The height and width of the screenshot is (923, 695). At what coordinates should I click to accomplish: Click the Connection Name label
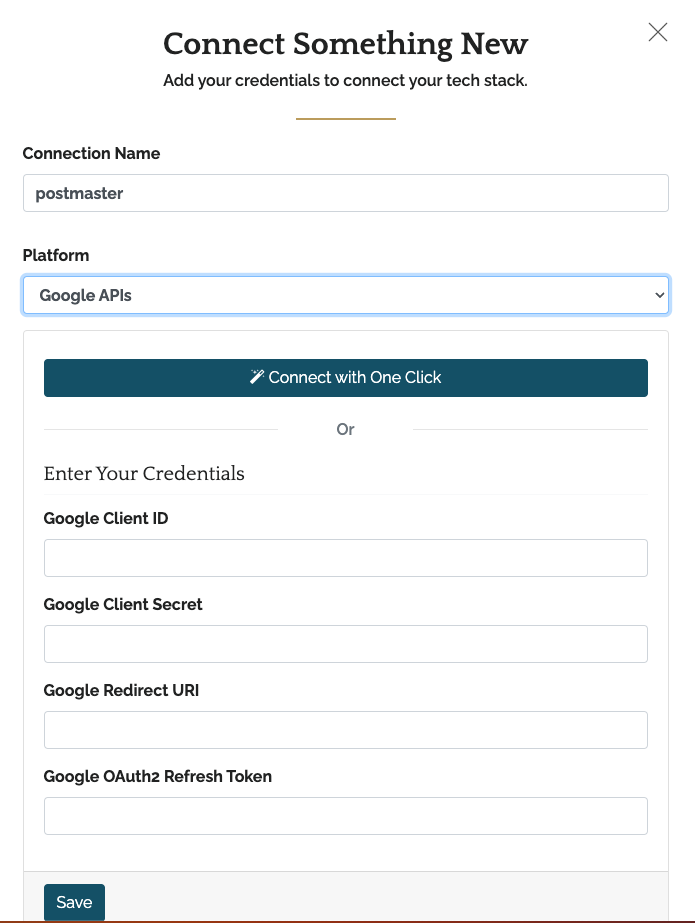[x=91, y=153]
